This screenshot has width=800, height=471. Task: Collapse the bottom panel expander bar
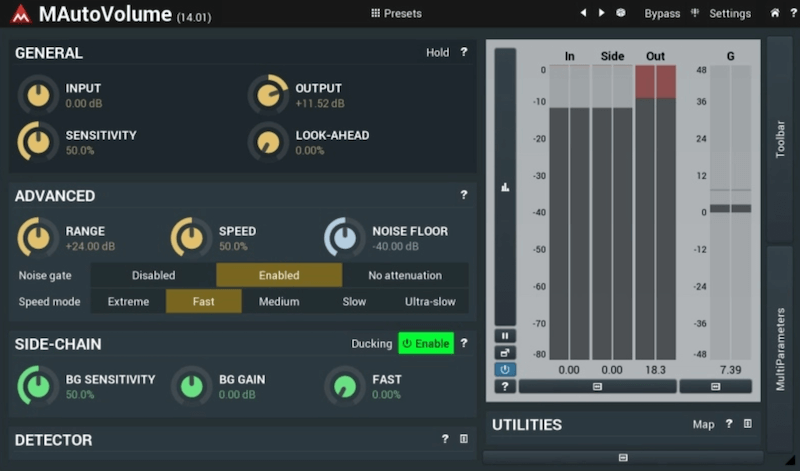(x=623, y=457)
